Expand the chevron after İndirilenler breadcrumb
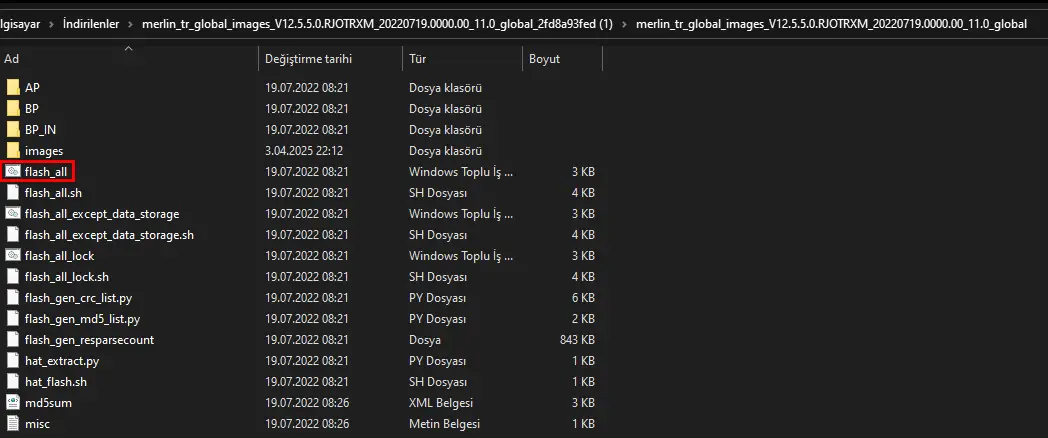Image resolution: width=1048 pixels, height=438 pixels. [x=130, y=24]
